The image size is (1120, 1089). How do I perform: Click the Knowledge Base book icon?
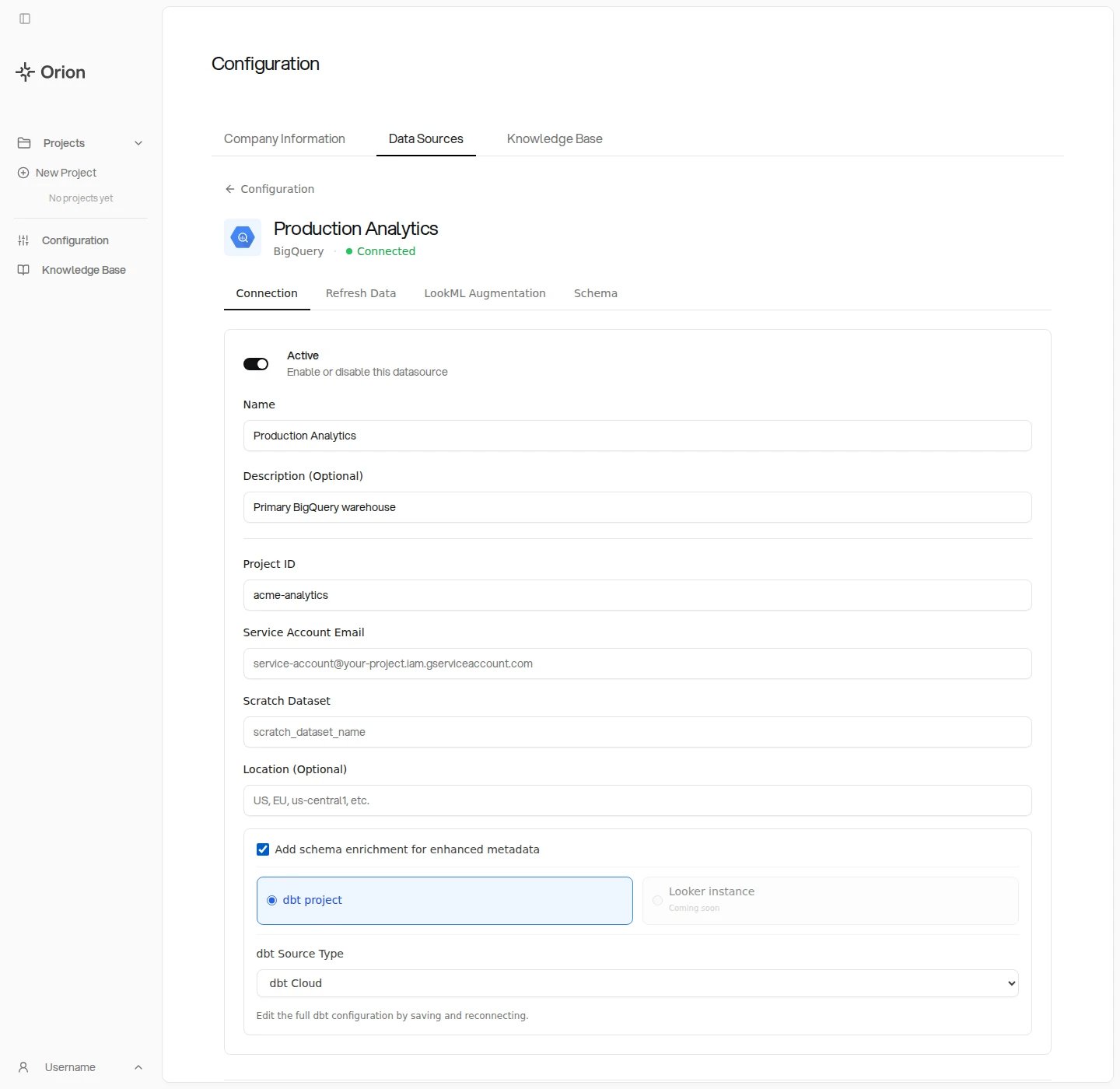pyautogui.click(x=23, y=270)
